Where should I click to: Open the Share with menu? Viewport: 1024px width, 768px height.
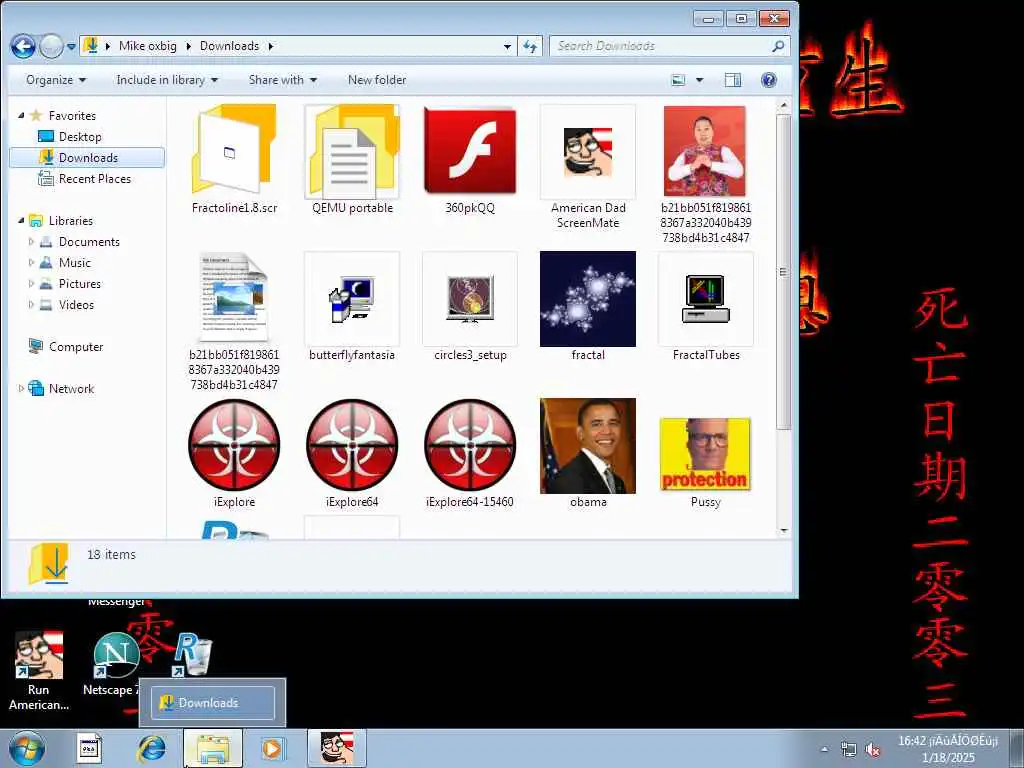[283, 80]
